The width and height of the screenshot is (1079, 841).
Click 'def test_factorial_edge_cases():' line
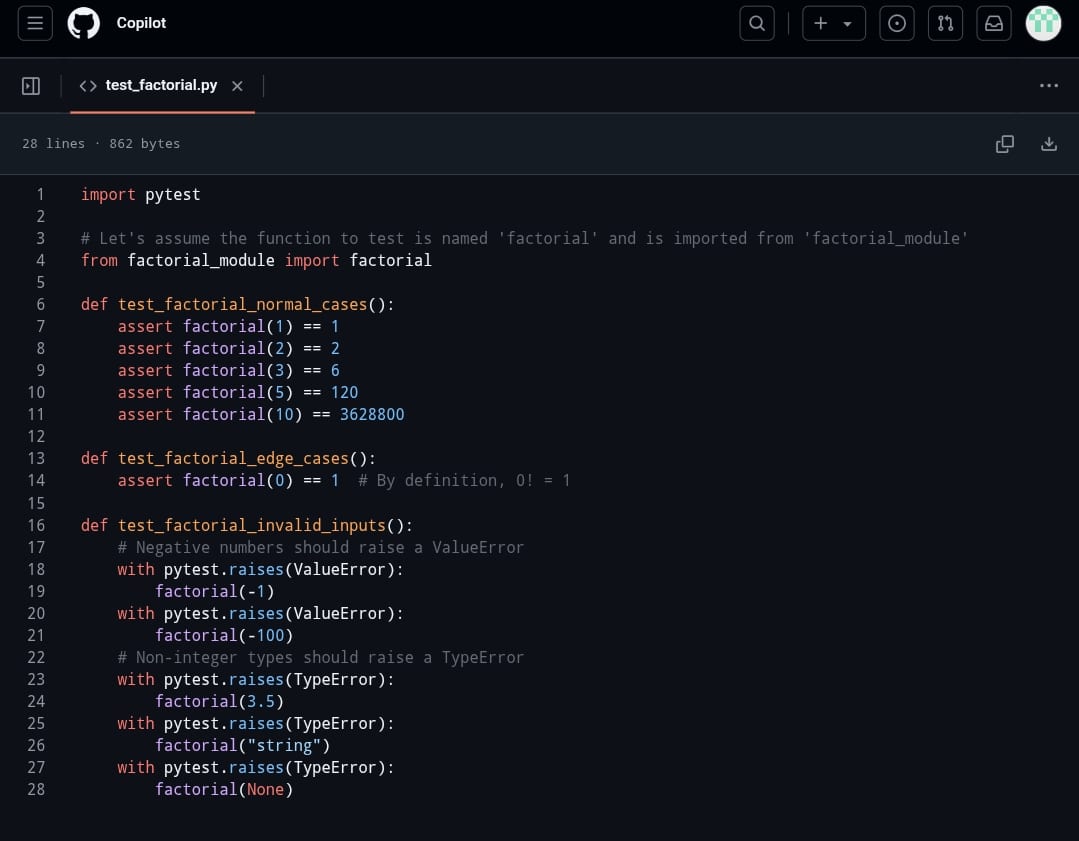tap(228, 458)
